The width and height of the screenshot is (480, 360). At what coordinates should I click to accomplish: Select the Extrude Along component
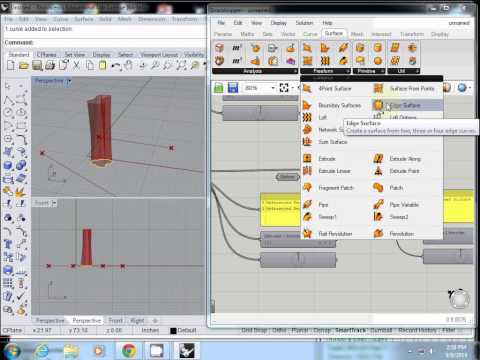[x=397, y=159]
